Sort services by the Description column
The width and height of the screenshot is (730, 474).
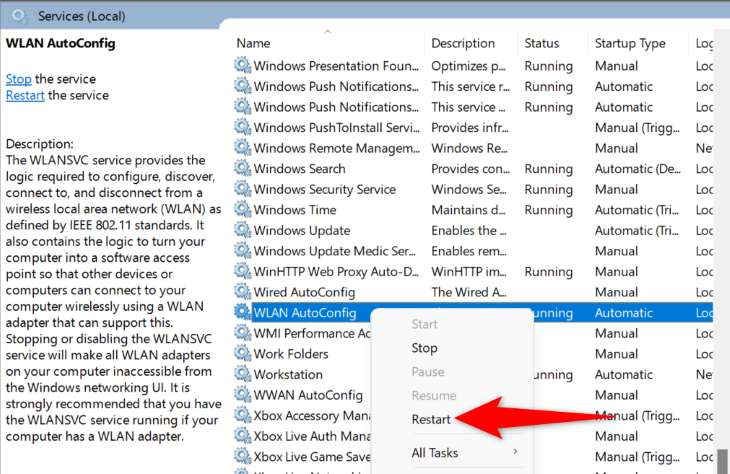(463, 43)
